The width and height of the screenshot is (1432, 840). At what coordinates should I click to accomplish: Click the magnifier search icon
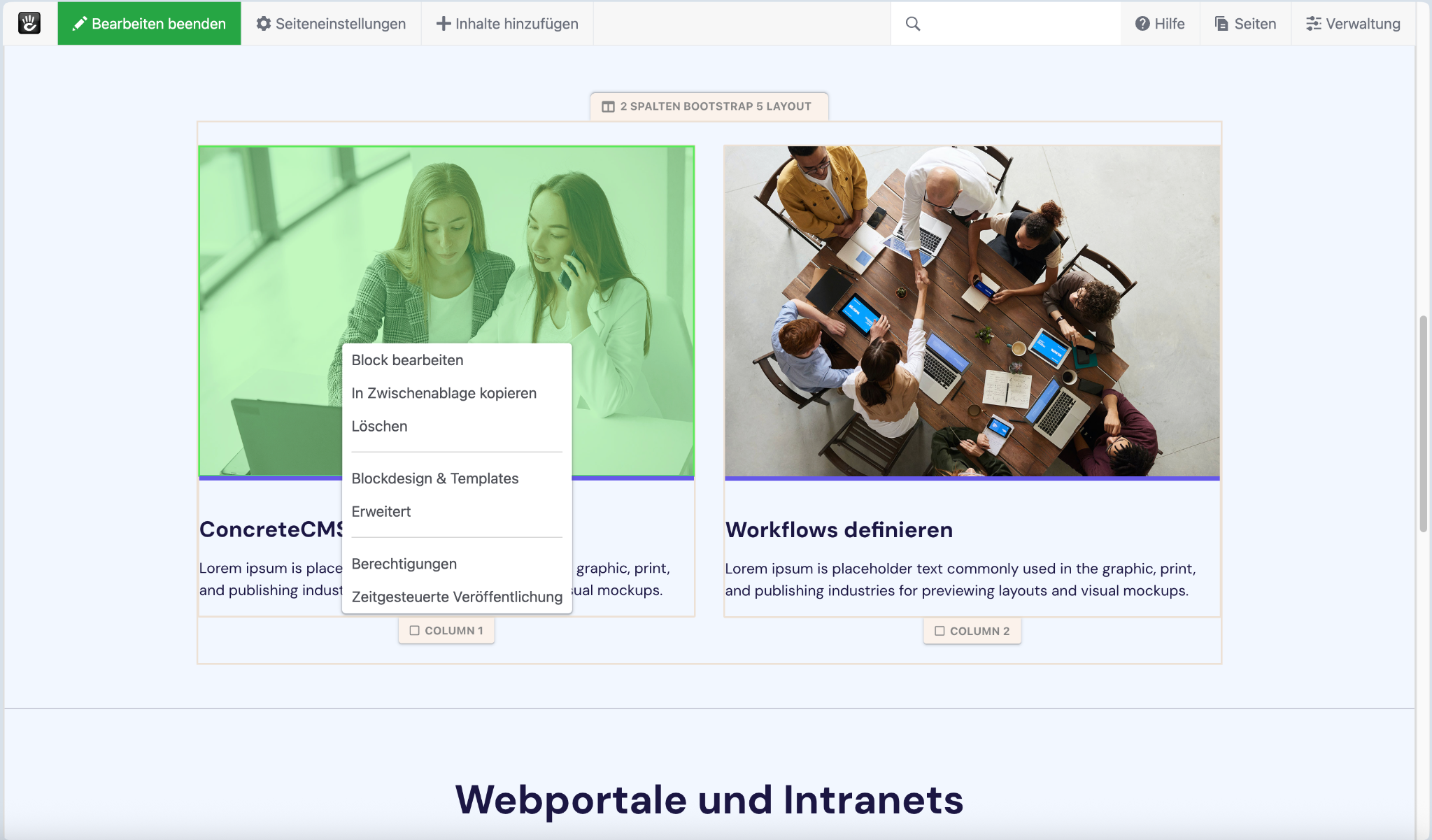[x=913, y=23]
